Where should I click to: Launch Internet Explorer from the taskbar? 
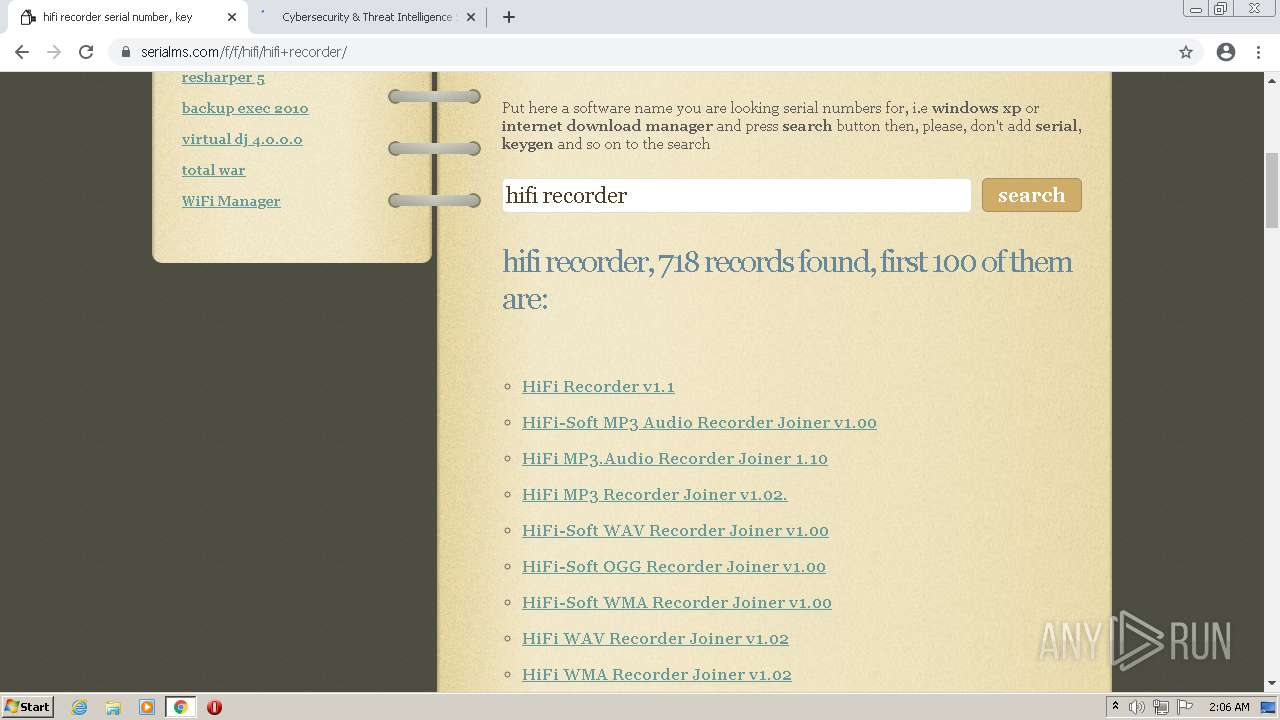pos(79,707)
